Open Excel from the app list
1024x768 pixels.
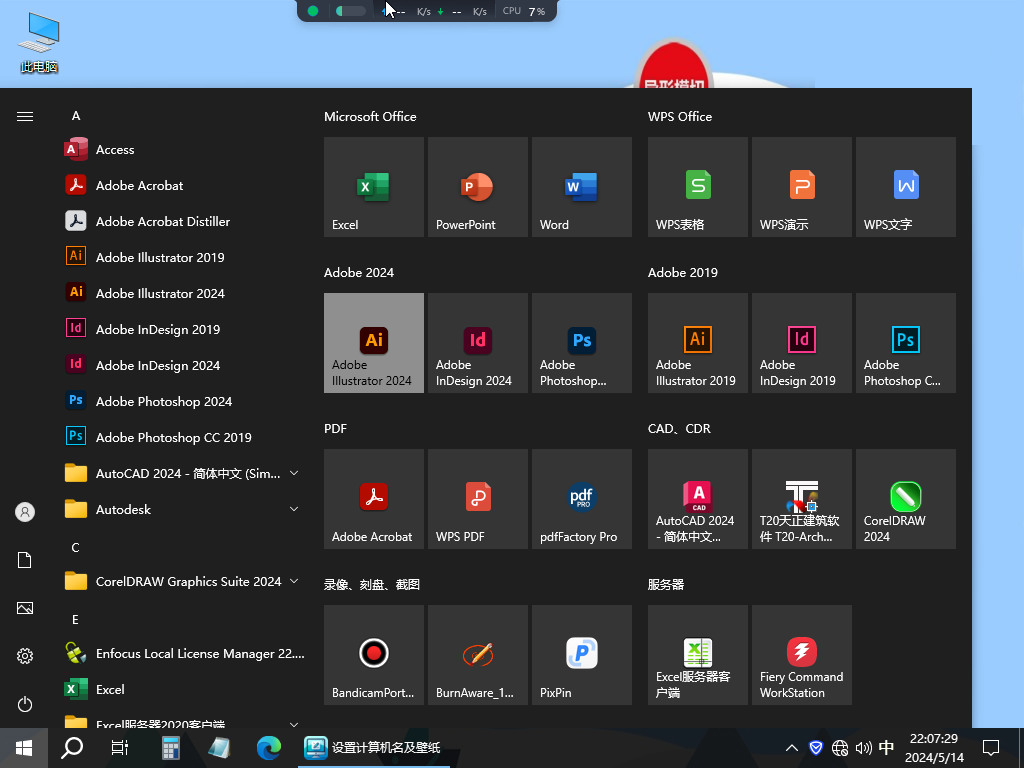click(183, 689)
